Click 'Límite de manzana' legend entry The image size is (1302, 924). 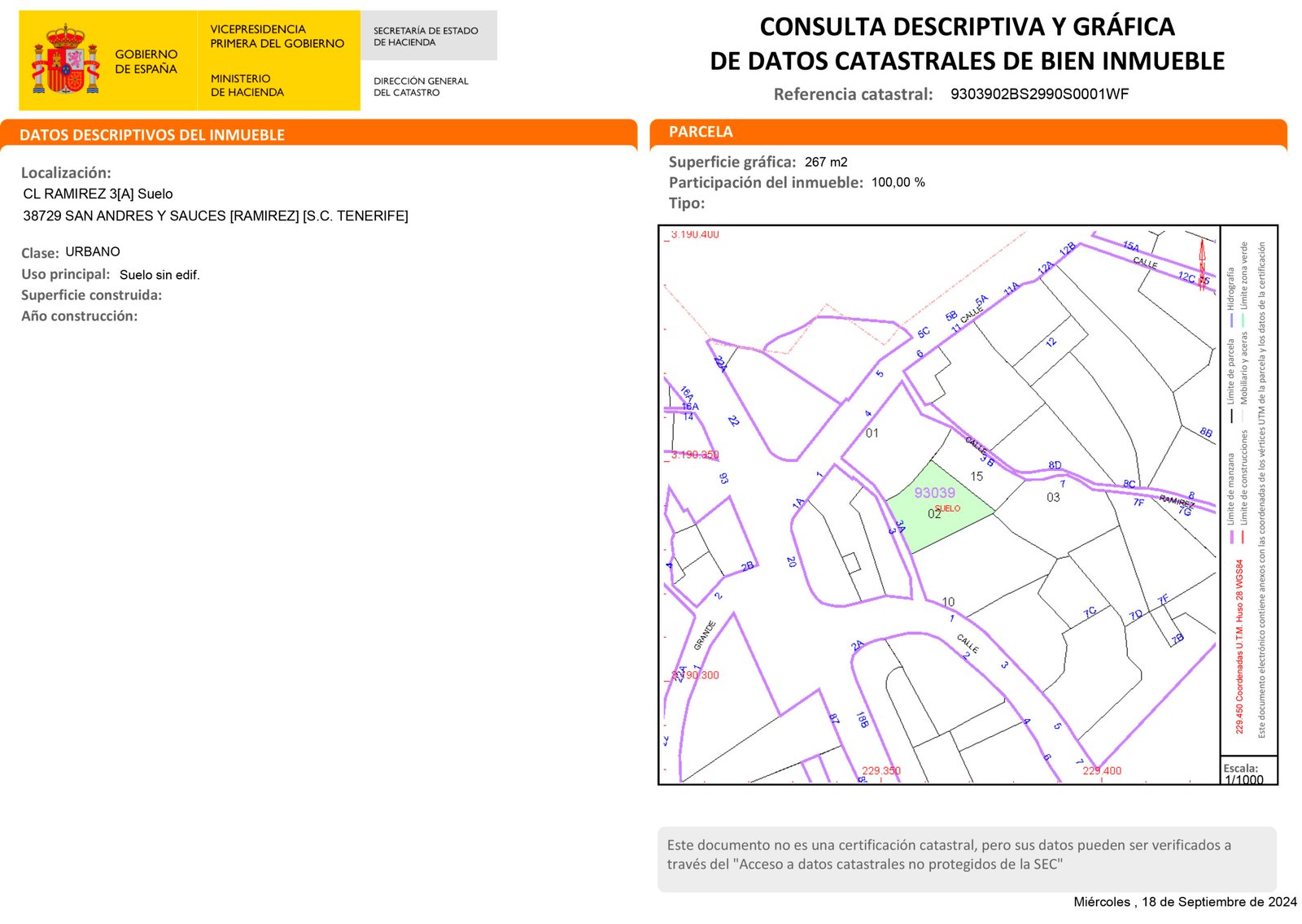(1231, 489)
